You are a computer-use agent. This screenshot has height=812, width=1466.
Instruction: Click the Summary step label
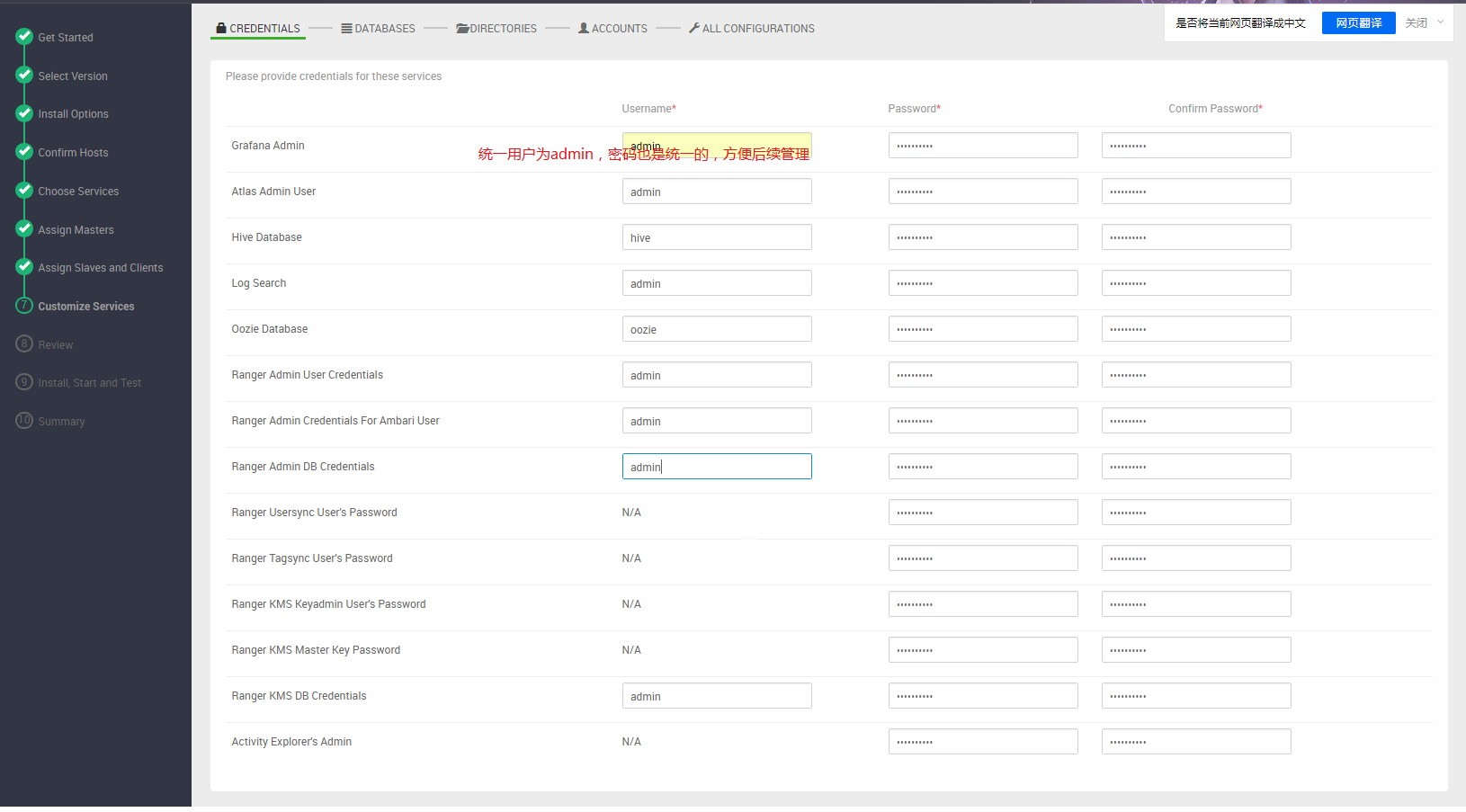(x=61, y=422)
